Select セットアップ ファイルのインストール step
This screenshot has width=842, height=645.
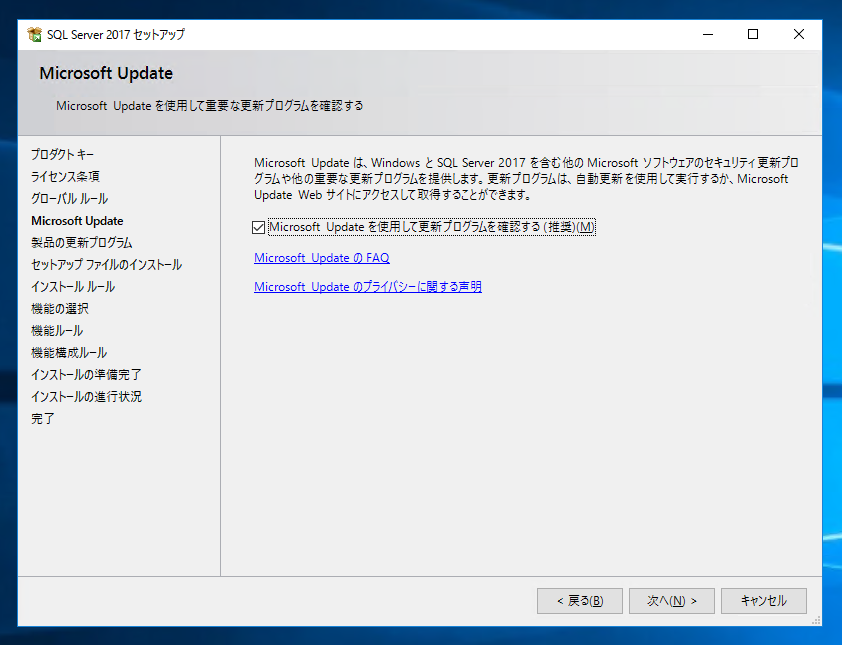click(106, 265)
